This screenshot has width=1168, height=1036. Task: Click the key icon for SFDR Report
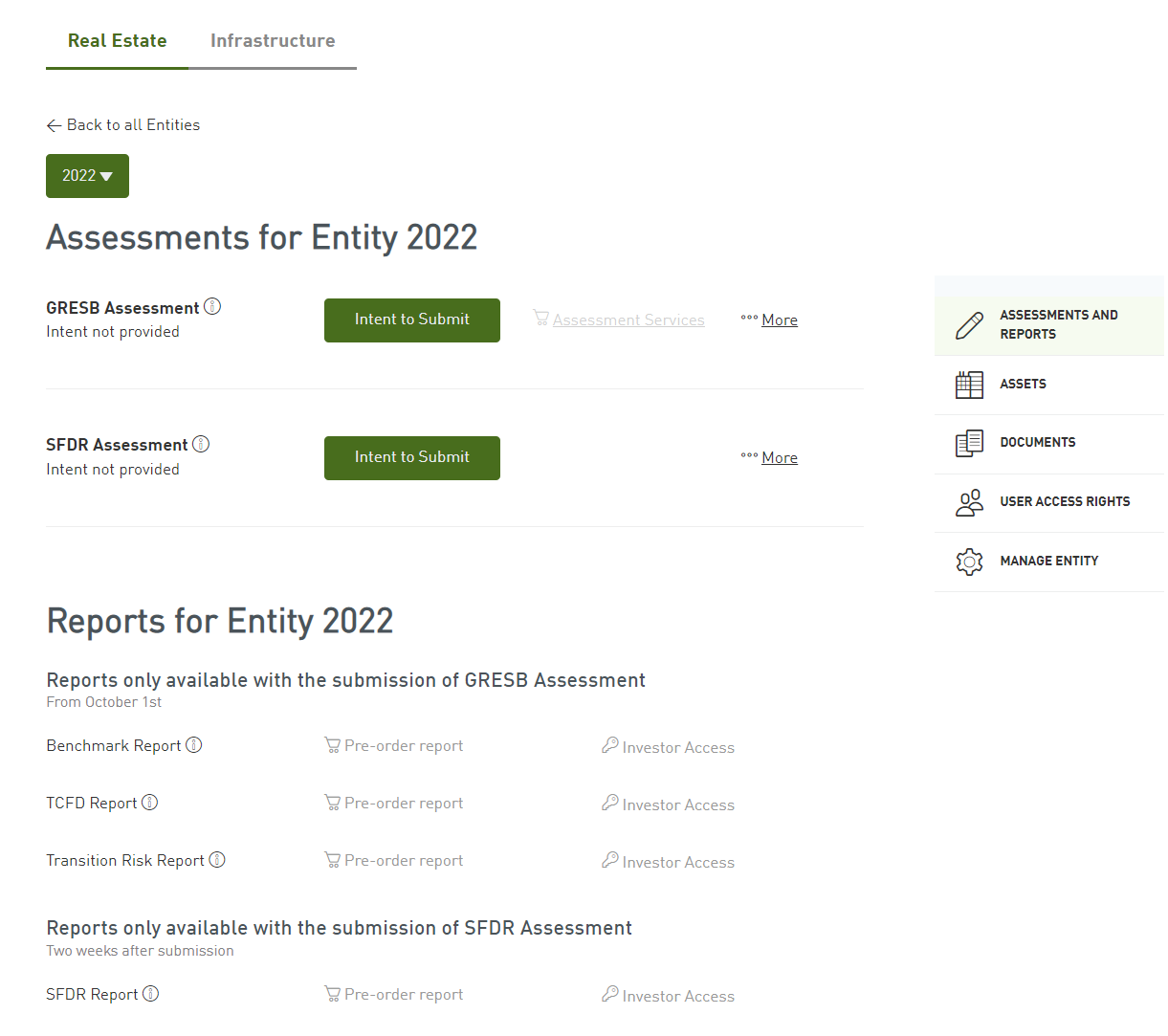click(609, 994)
